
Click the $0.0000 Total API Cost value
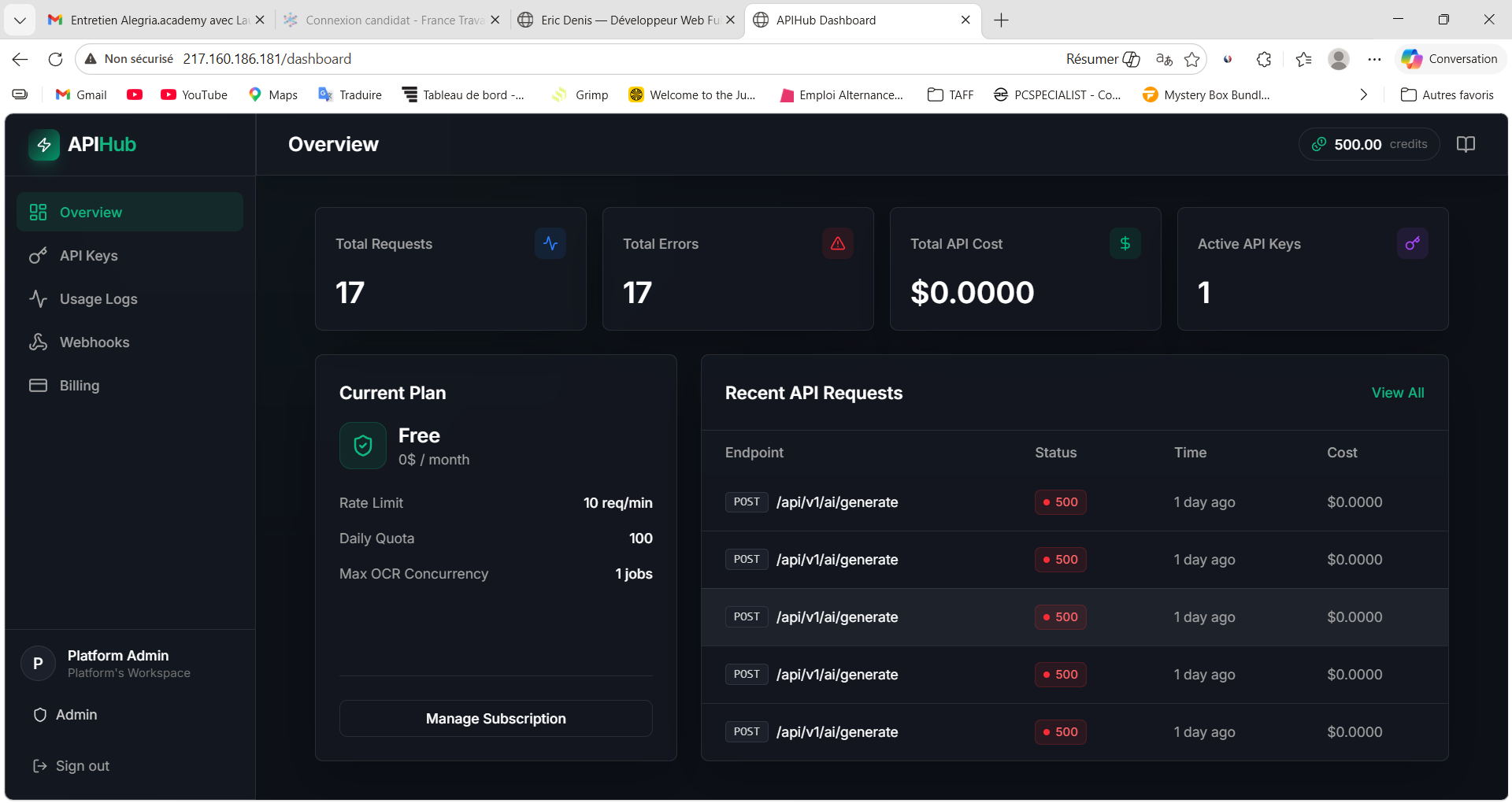point(972,293)
